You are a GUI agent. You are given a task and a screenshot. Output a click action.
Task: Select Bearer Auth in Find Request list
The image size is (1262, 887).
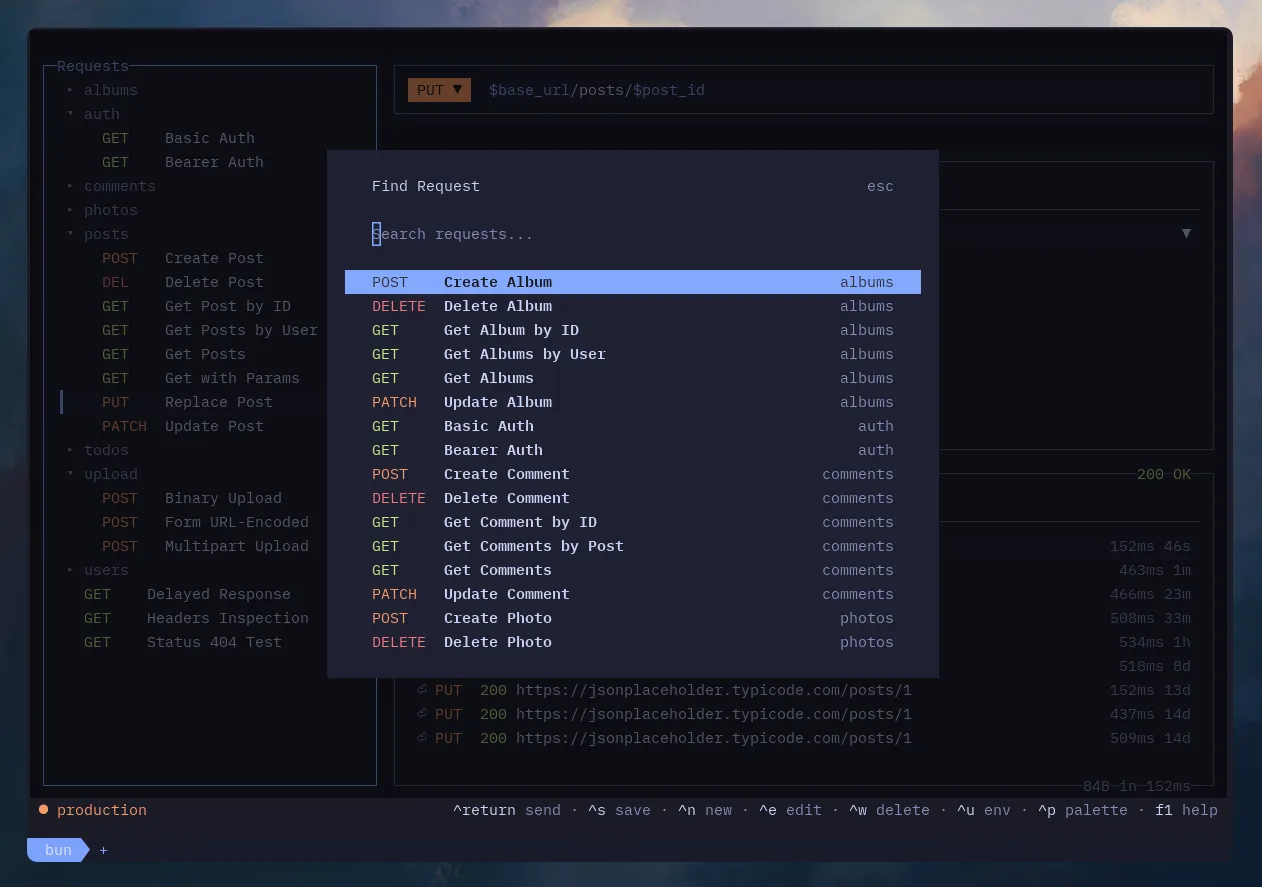click(x=632, y=450)
